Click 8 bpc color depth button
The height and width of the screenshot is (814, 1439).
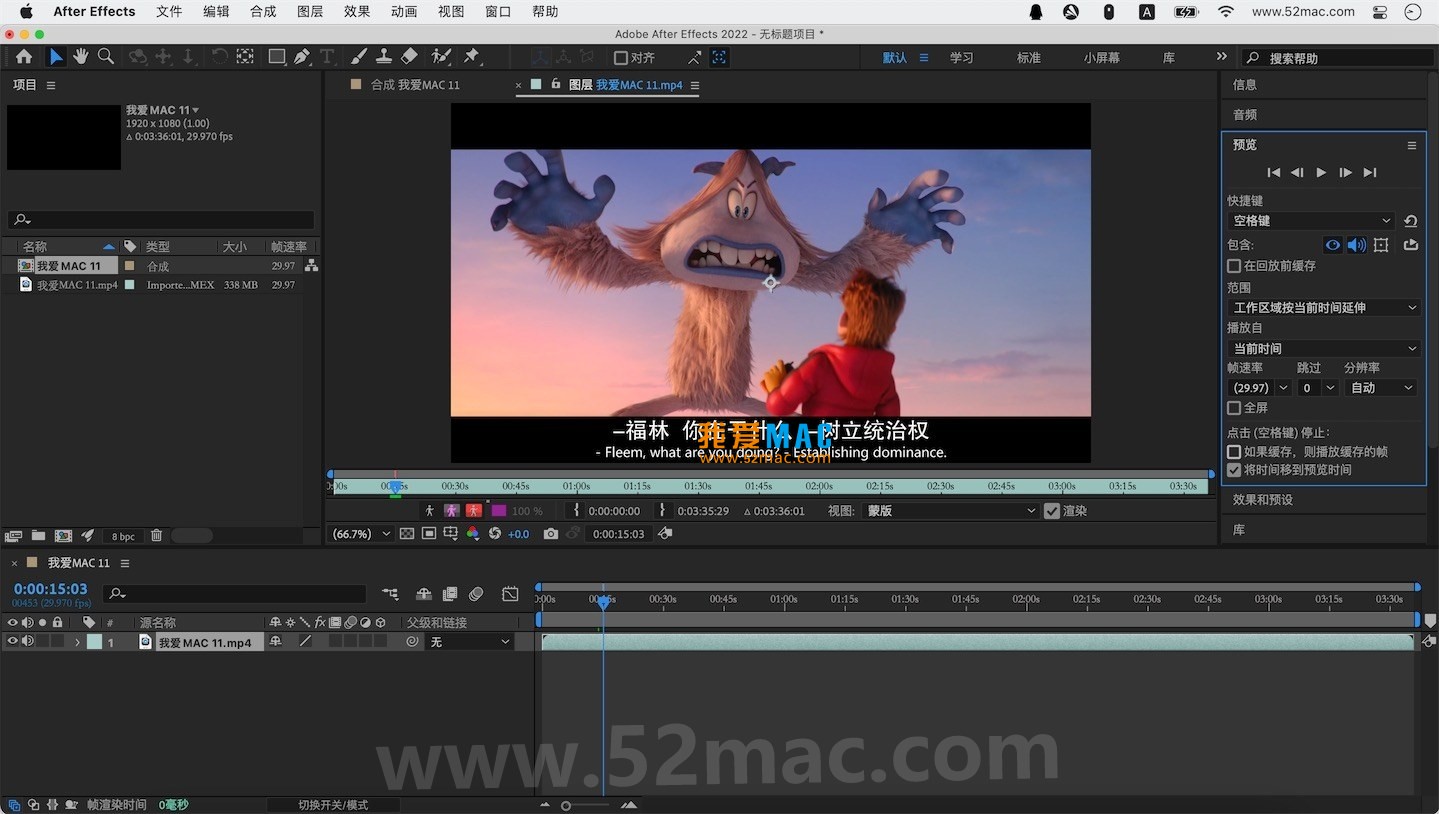pos(123,536)
